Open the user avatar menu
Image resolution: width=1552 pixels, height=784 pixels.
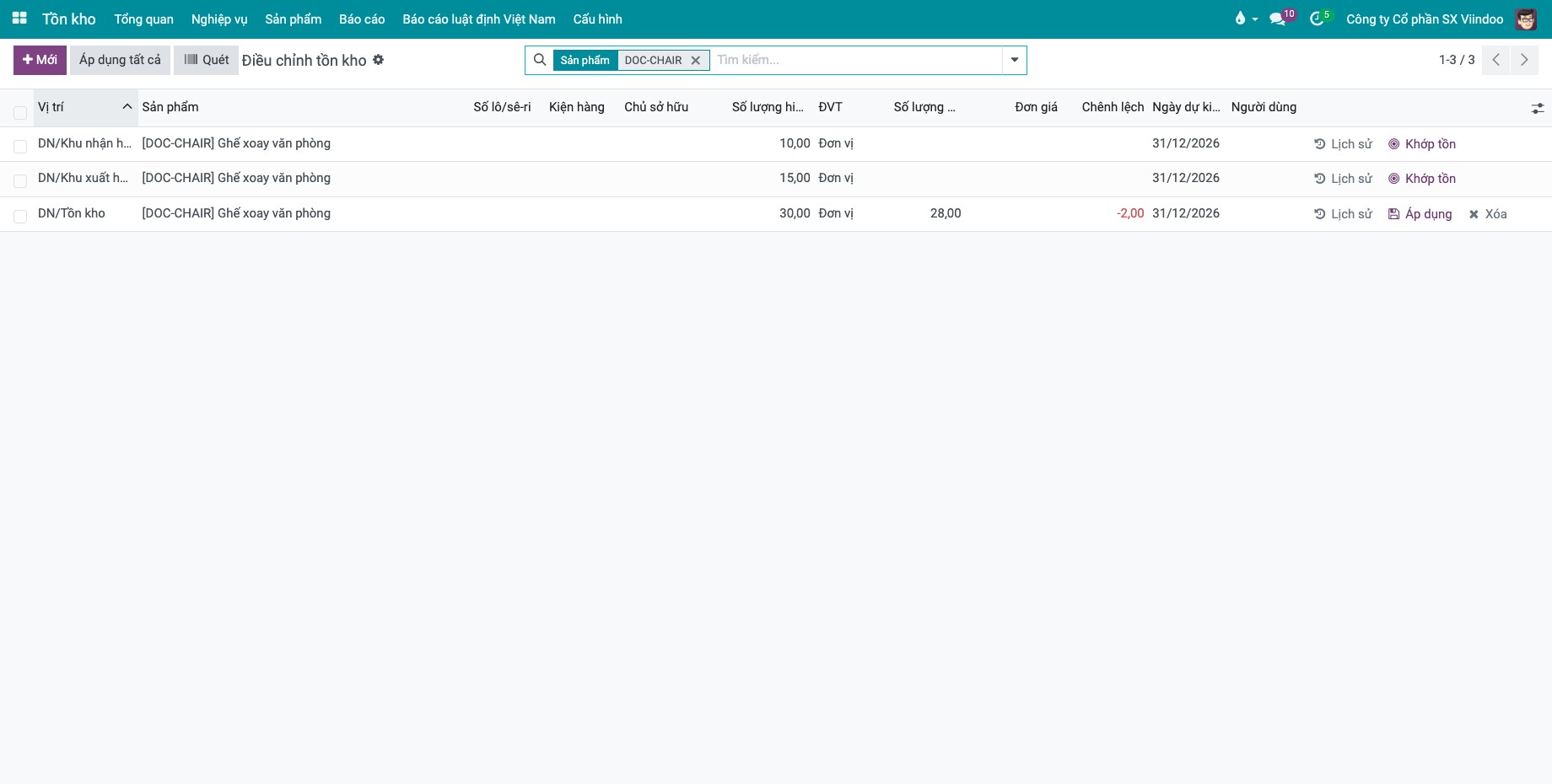[1526, 19]
